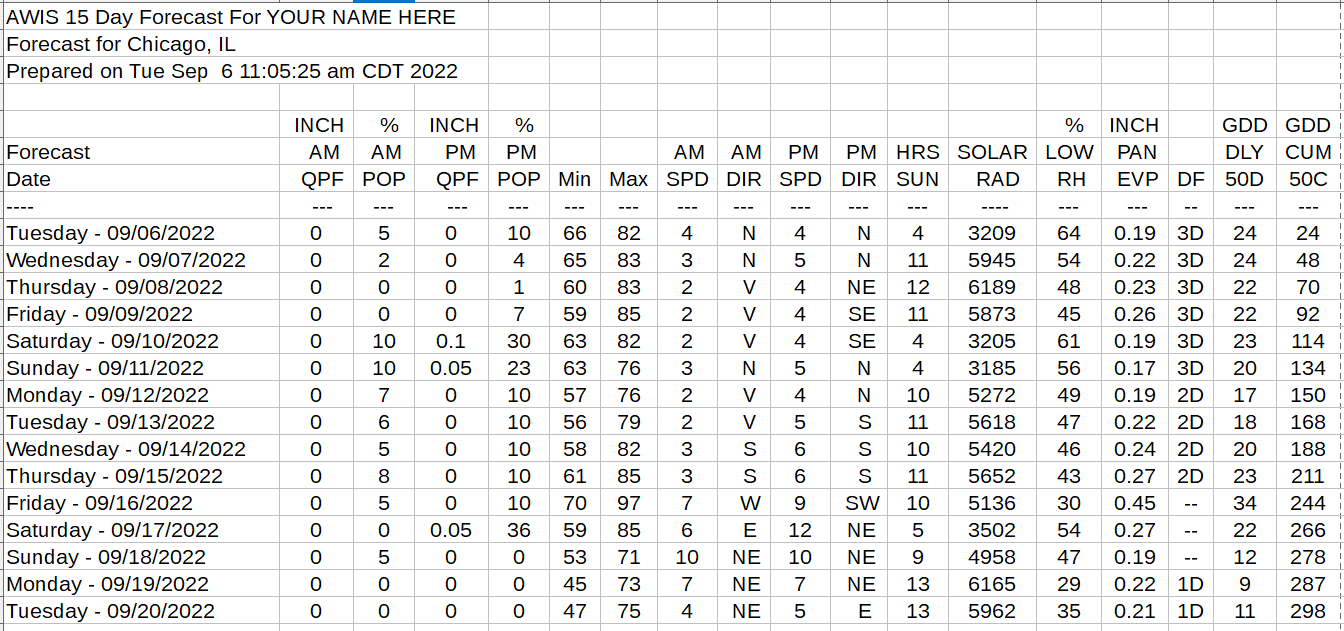Screen dimensions: 1344x631
Task: Click the solar radiation value 3502
Action: pyautogui.click(x=992, y=530)
